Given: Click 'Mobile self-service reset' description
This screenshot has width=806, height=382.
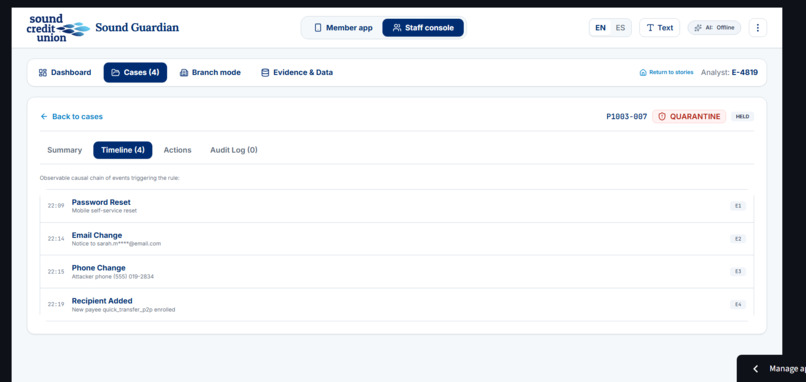Looking at the screenshot, I should (104, 211).
